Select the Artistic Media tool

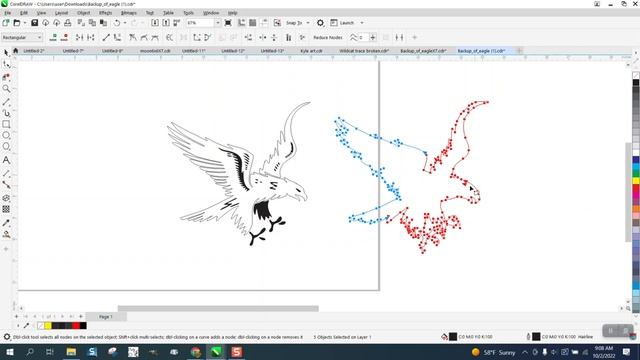tap(6, 113)
